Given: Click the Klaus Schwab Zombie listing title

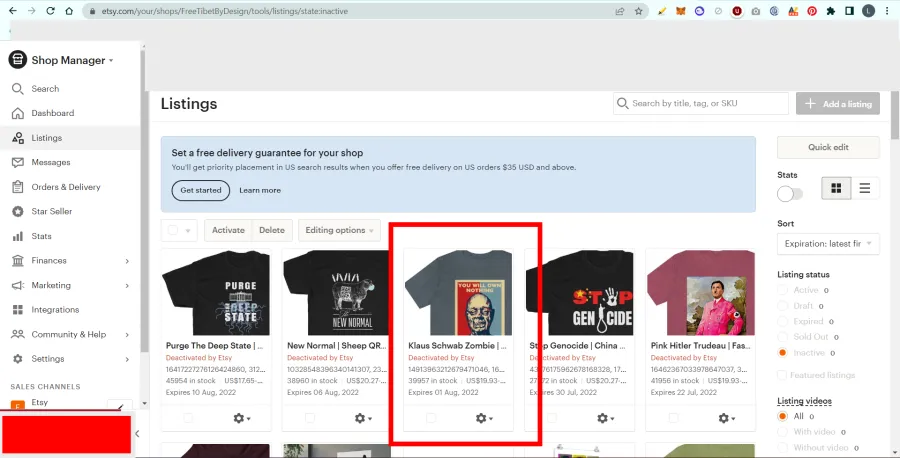Looking at the screenshot, I should pyautogui.click(x=457, y=346).
